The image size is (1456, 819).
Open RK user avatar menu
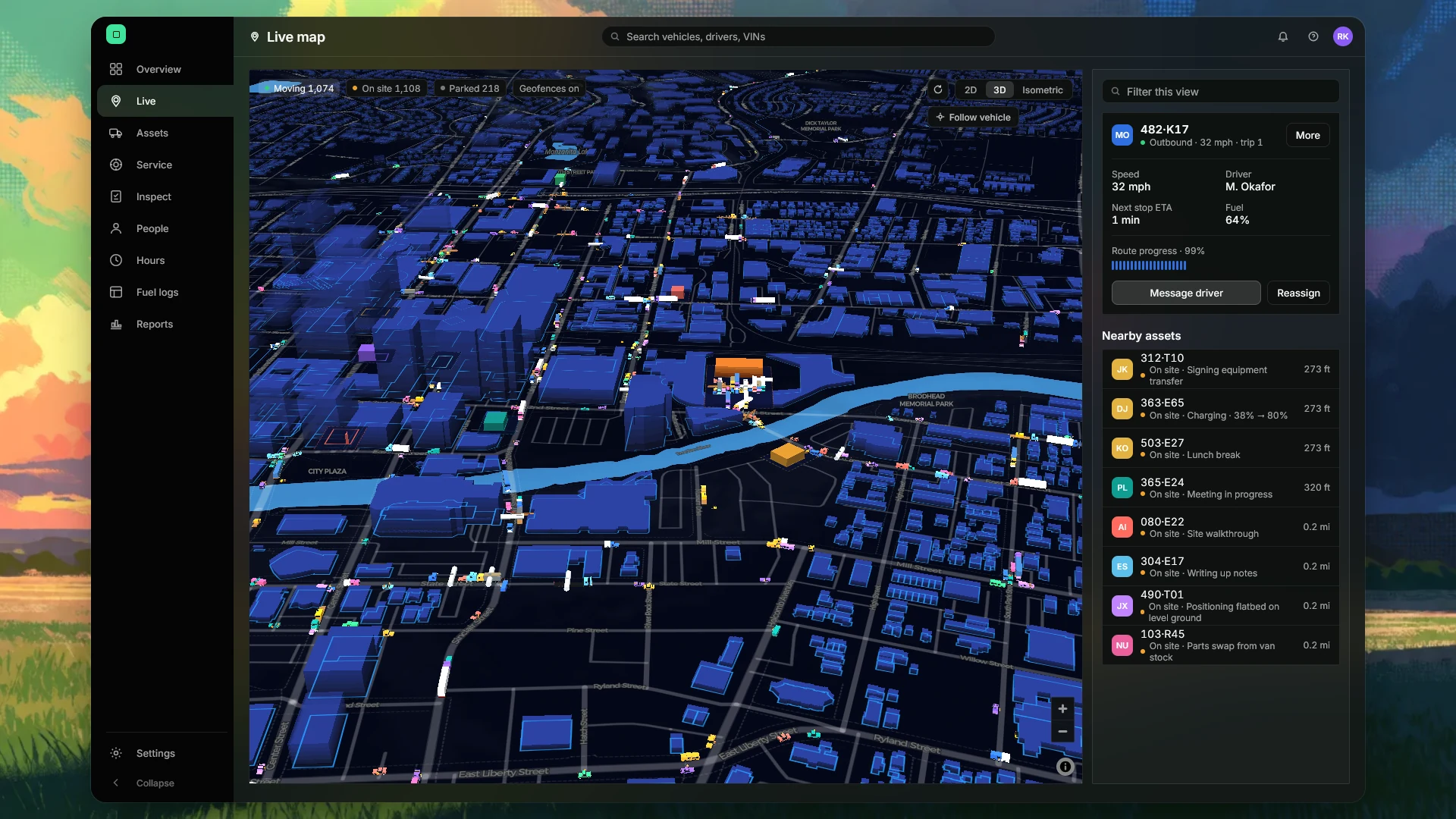click(x=1343, y=36)
